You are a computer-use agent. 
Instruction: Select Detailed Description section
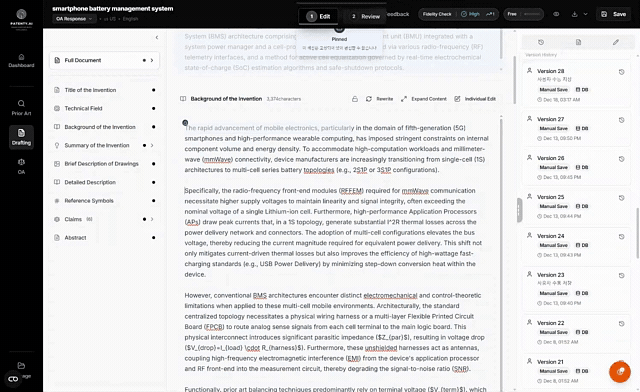point(104,183)
